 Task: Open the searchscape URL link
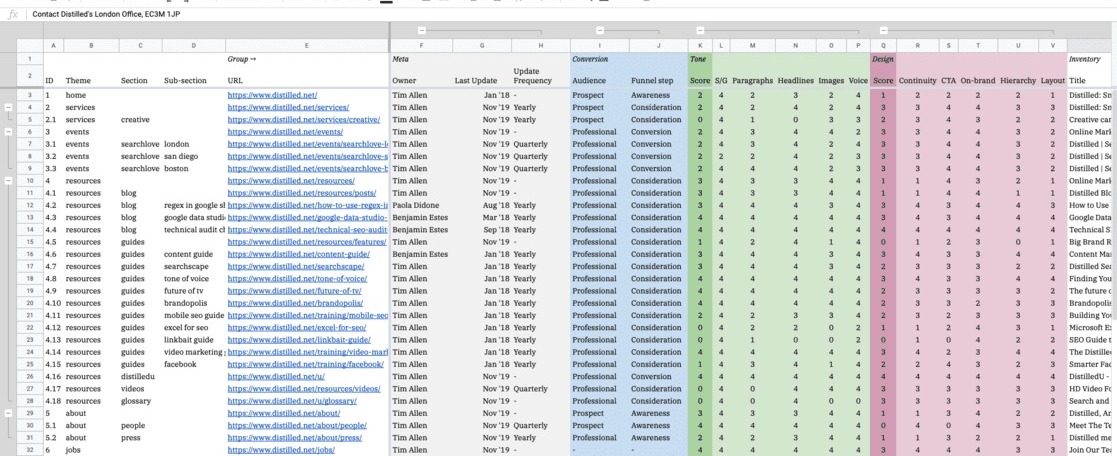(296, 266)
